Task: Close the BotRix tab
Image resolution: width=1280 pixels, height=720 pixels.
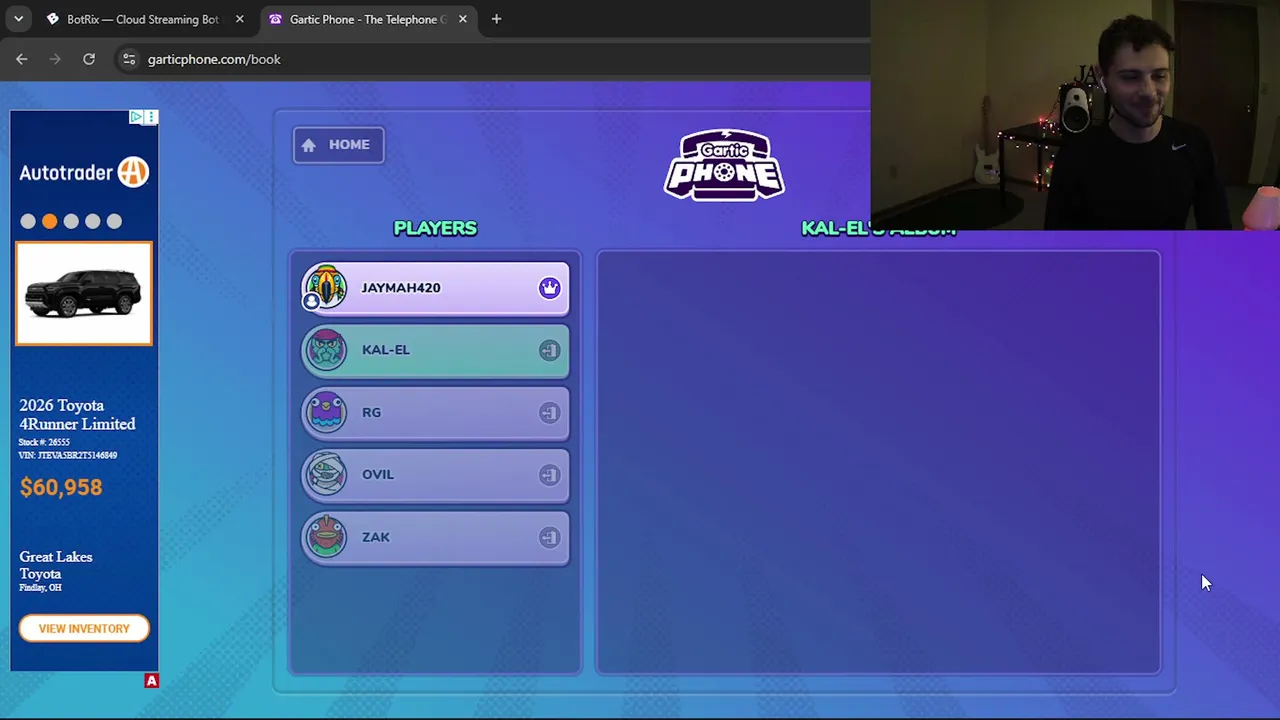Action: (x=239, y=19)
